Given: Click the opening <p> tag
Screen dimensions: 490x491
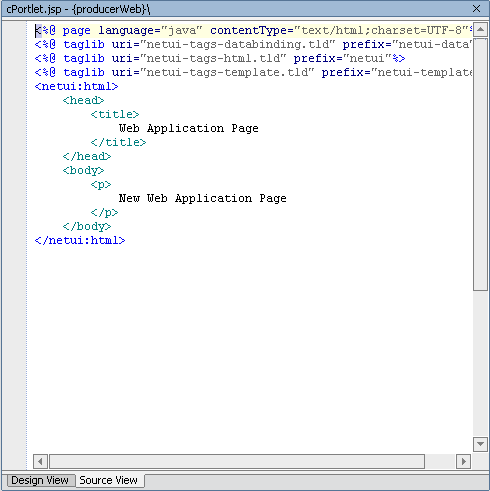Looking at the screenshot, I should pyautogui.click(x=101, y=184).
